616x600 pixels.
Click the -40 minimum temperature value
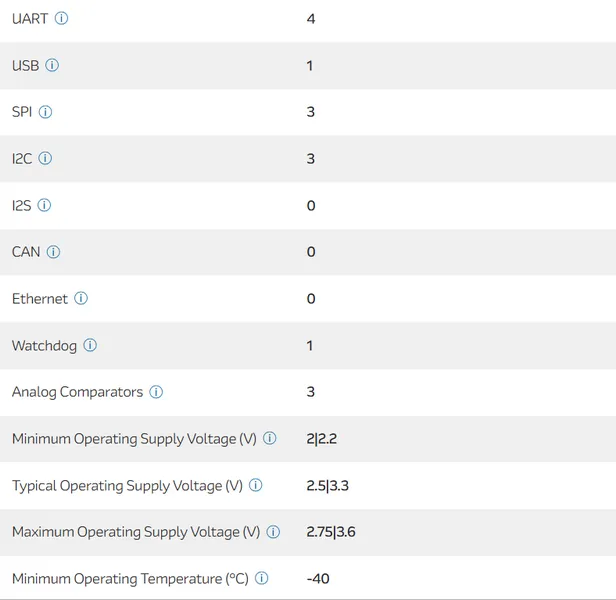[318, 579]
